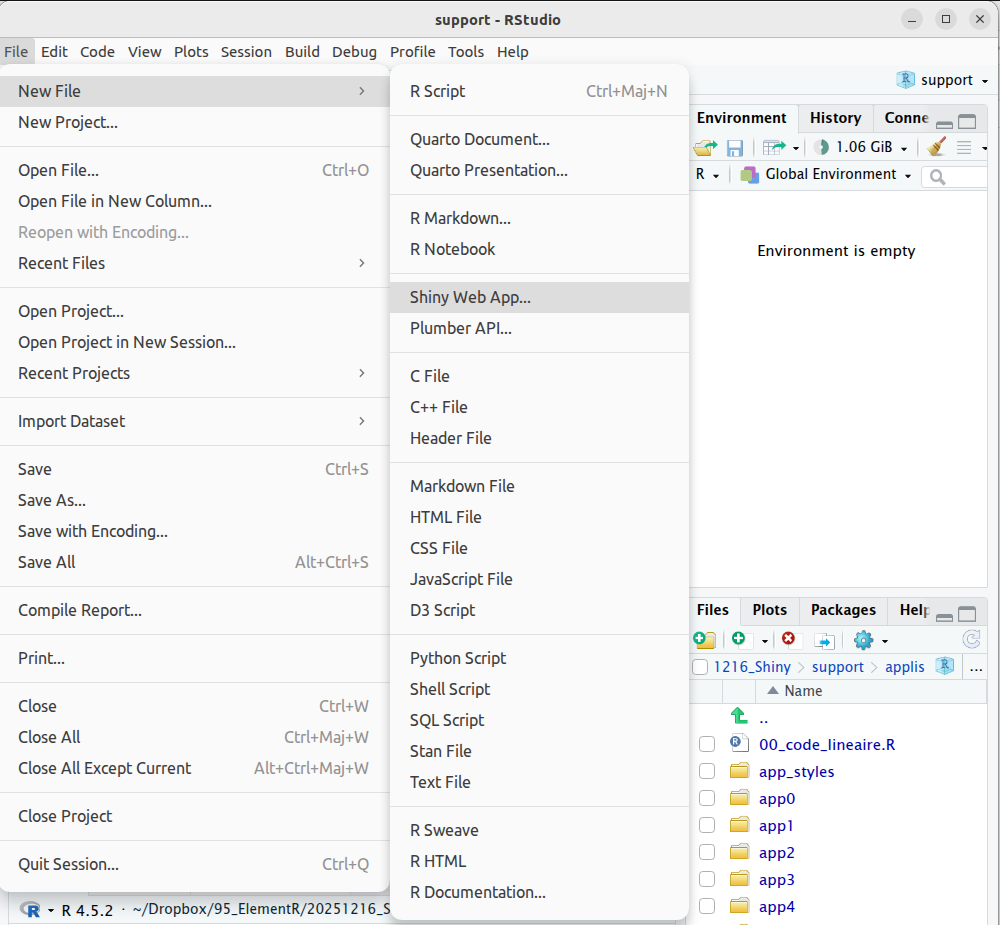
Task: Toggle the select-all checkbox in breadcrumb bar
Action: point(700,667)
